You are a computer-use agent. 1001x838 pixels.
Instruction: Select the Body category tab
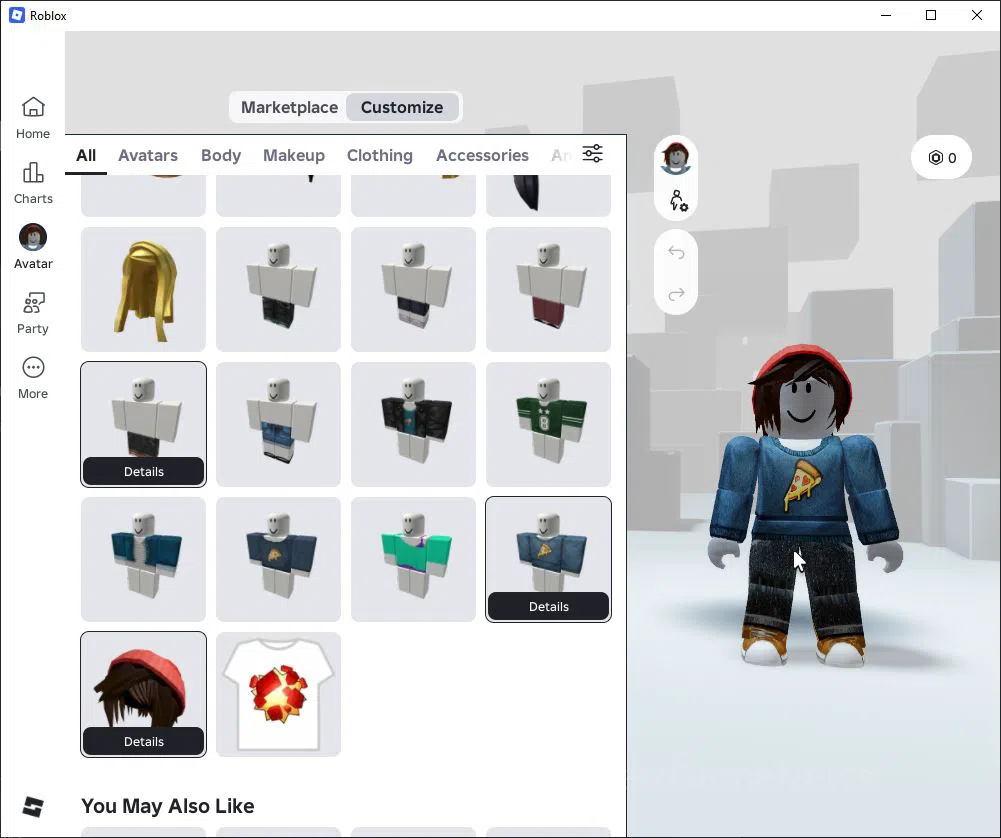point(221,155)
